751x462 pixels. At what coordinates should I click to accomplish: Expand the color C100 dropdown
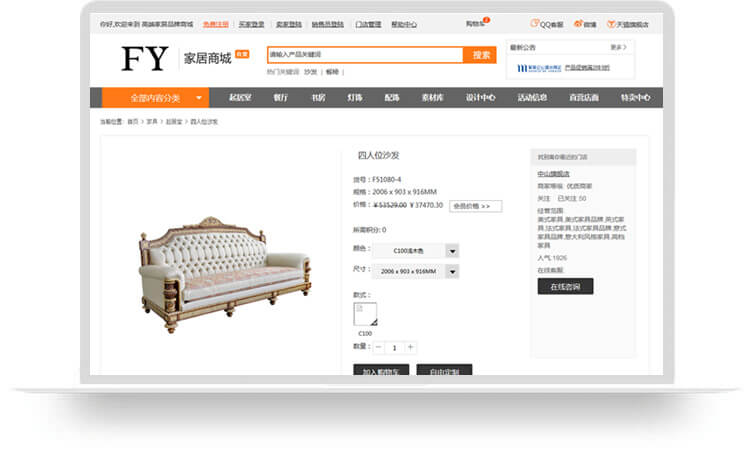click(x=452, y=251)
